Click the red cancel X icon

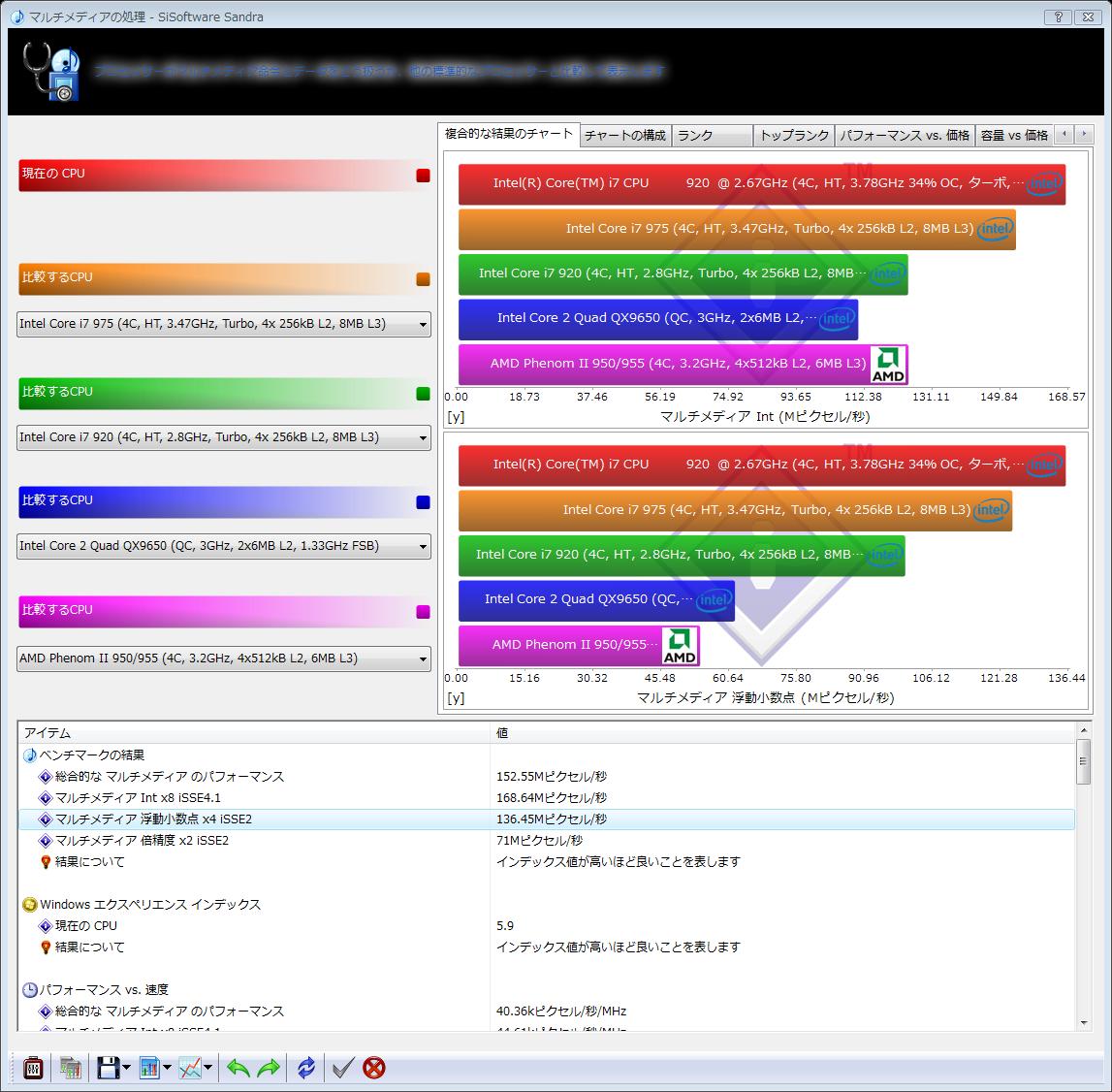click(x=374, y=1067)
